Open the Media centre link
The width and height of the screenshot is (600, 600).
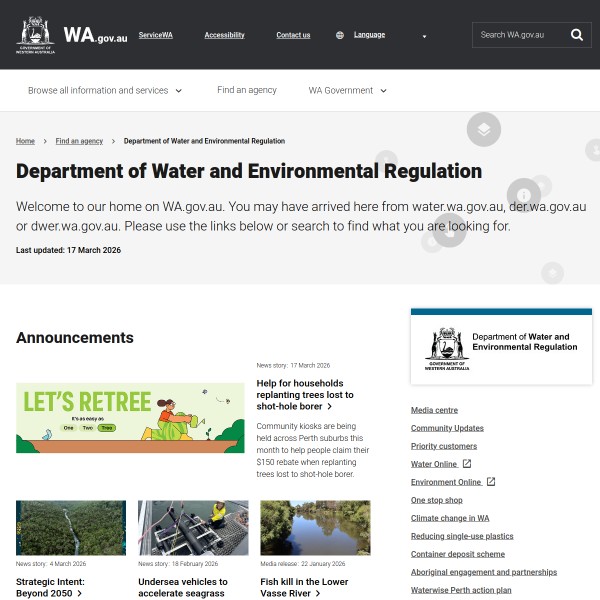tap(434, 410)
